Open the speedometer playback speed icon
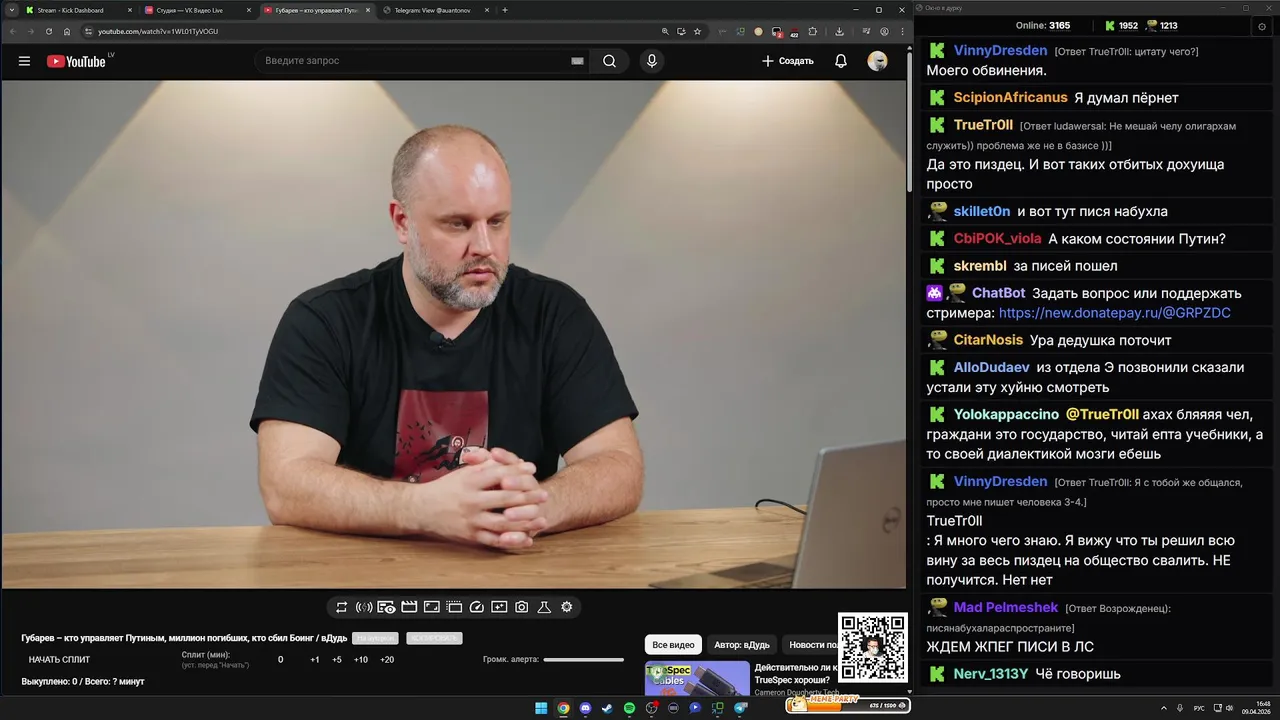The image size is (1280, 720). (477, 607)
